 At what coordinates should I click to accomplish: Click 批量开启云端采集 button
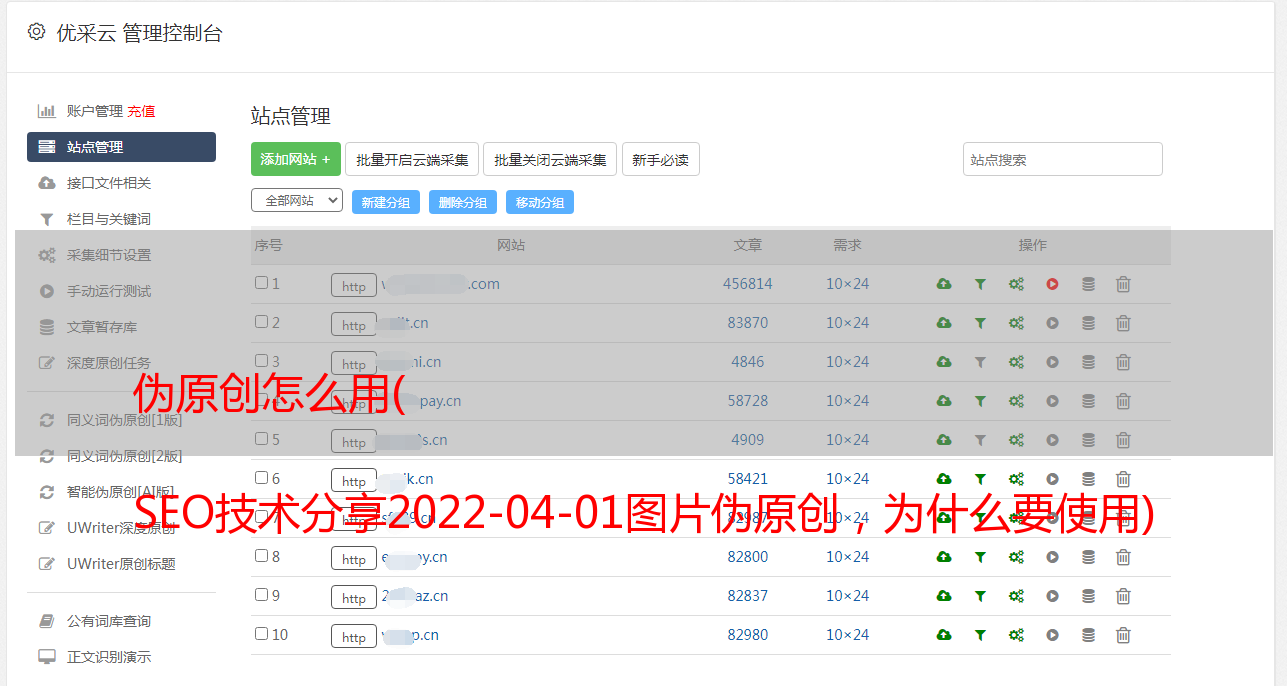tap(412, 159)
